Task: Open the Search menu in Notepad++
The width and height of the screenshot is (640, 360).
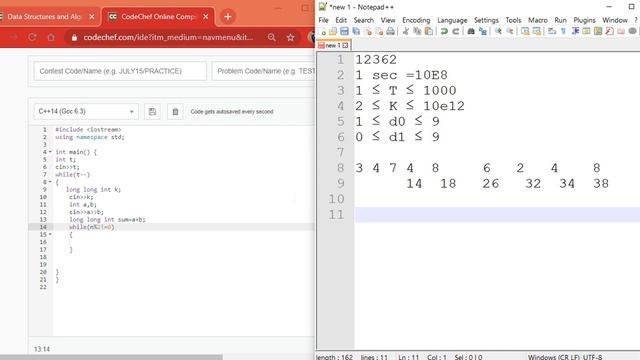Action: tap(363, 20)
